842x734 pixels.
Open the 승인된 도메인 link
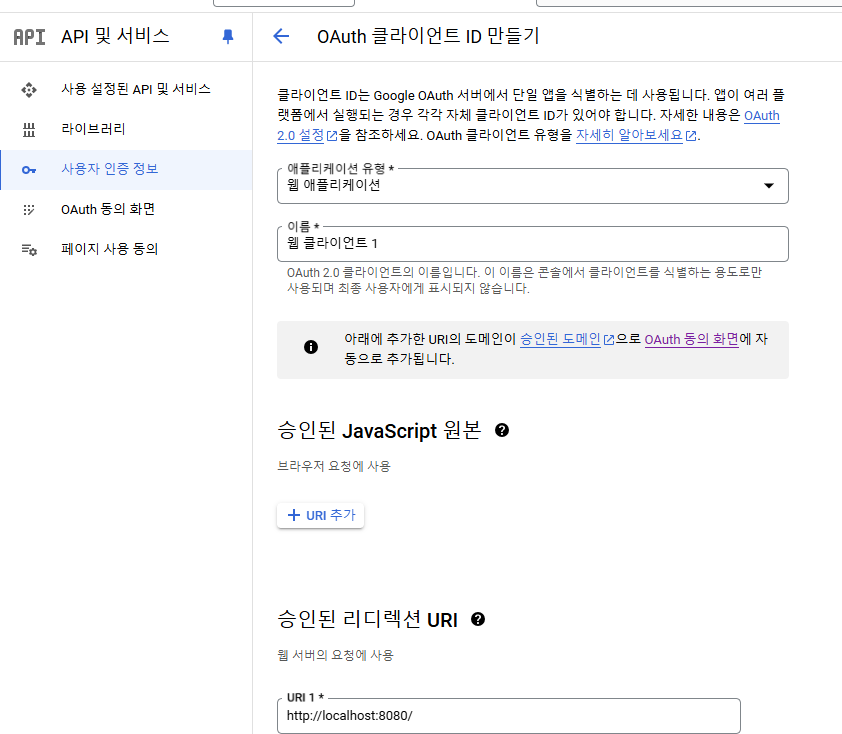tap(560, 339)
